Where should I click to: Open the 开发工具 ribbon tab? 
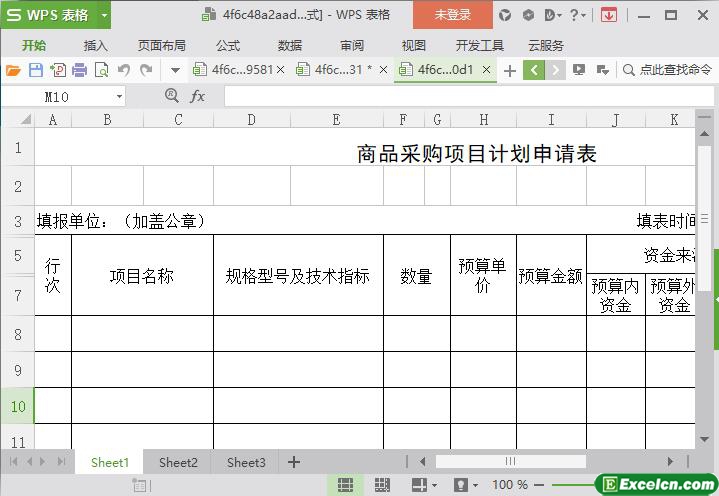point(480,45)
